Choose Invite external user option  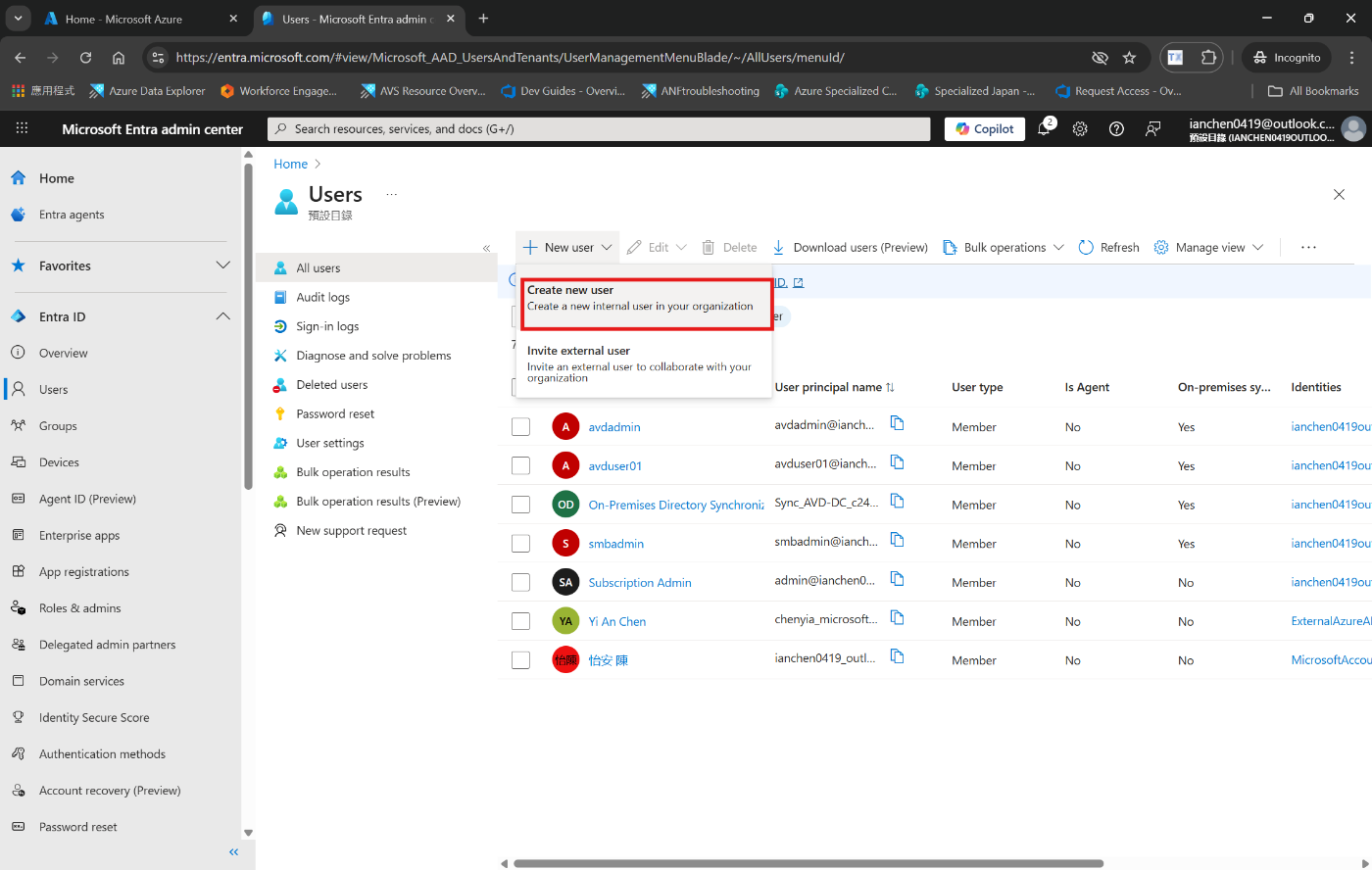click(x=645, y=363)
